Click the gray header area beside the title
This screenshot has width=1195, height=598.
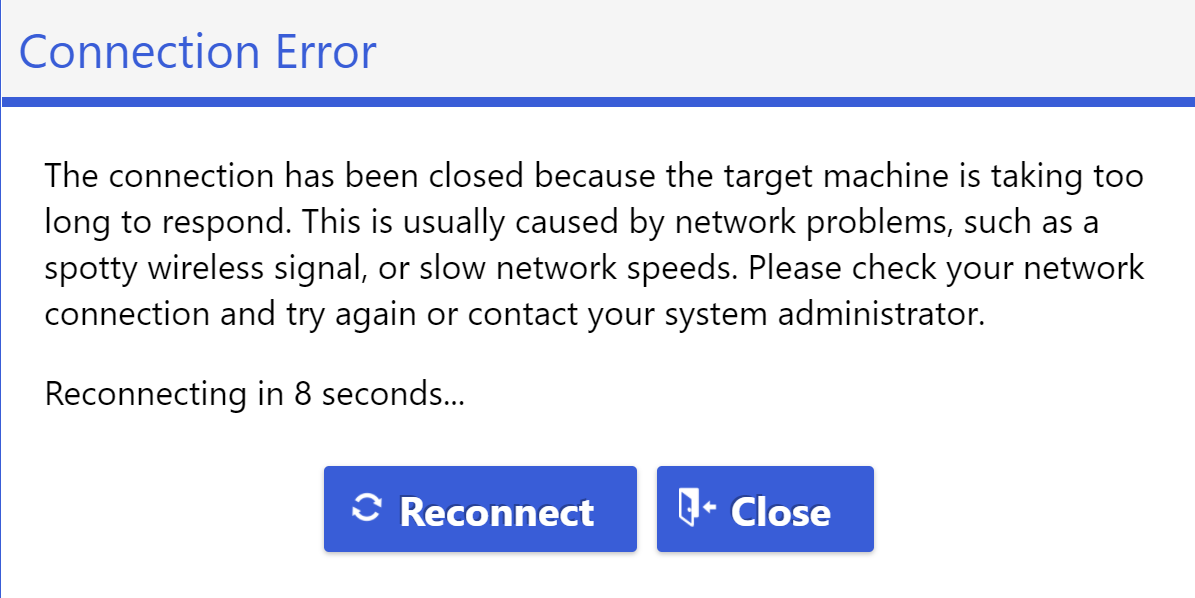[785, 49]
